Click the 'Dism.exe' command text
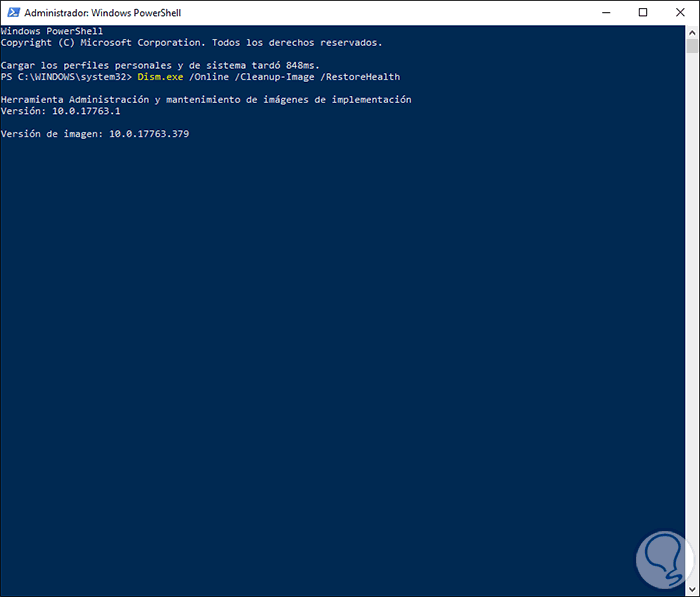 (160, 77)
